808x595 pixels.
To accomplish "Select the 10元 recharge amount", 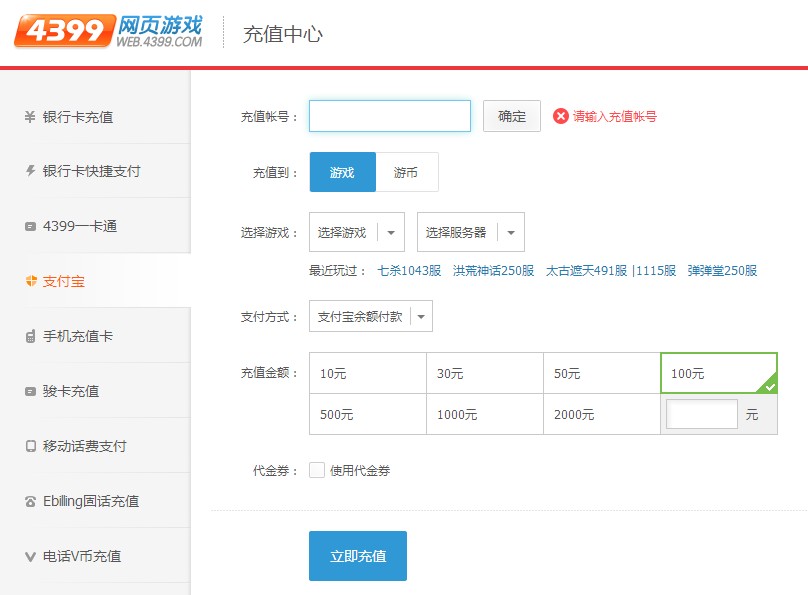I will 368,373.
